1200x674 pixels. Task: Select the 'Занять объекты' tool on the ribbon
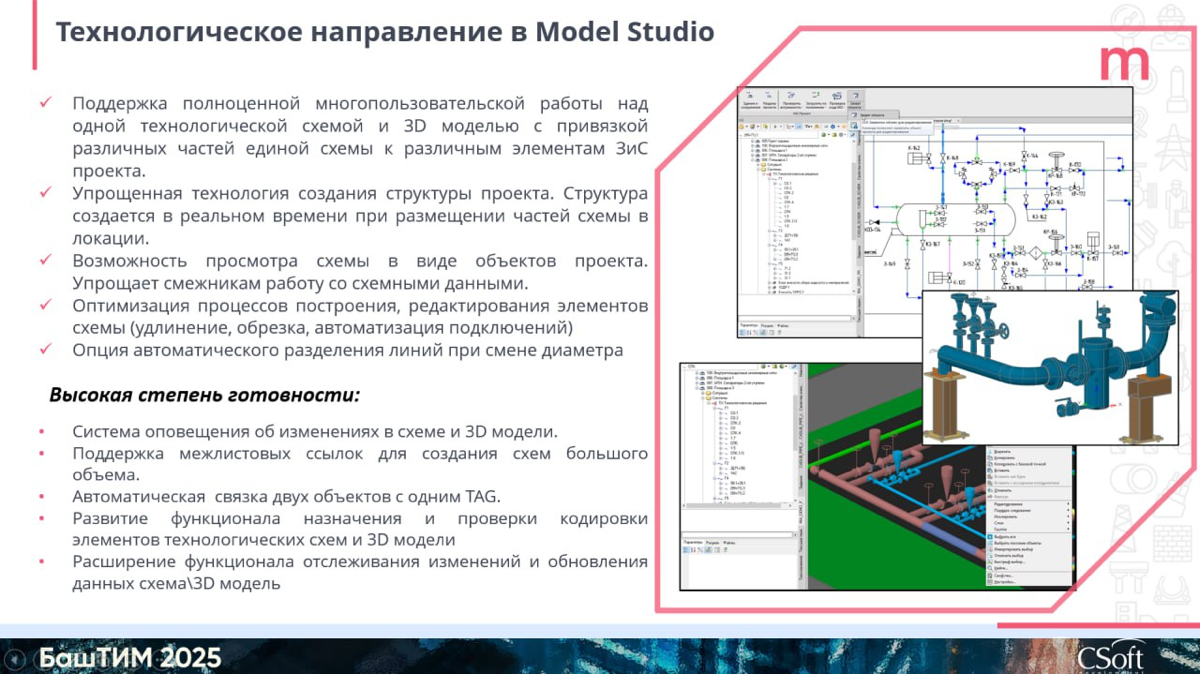[855, 97]
